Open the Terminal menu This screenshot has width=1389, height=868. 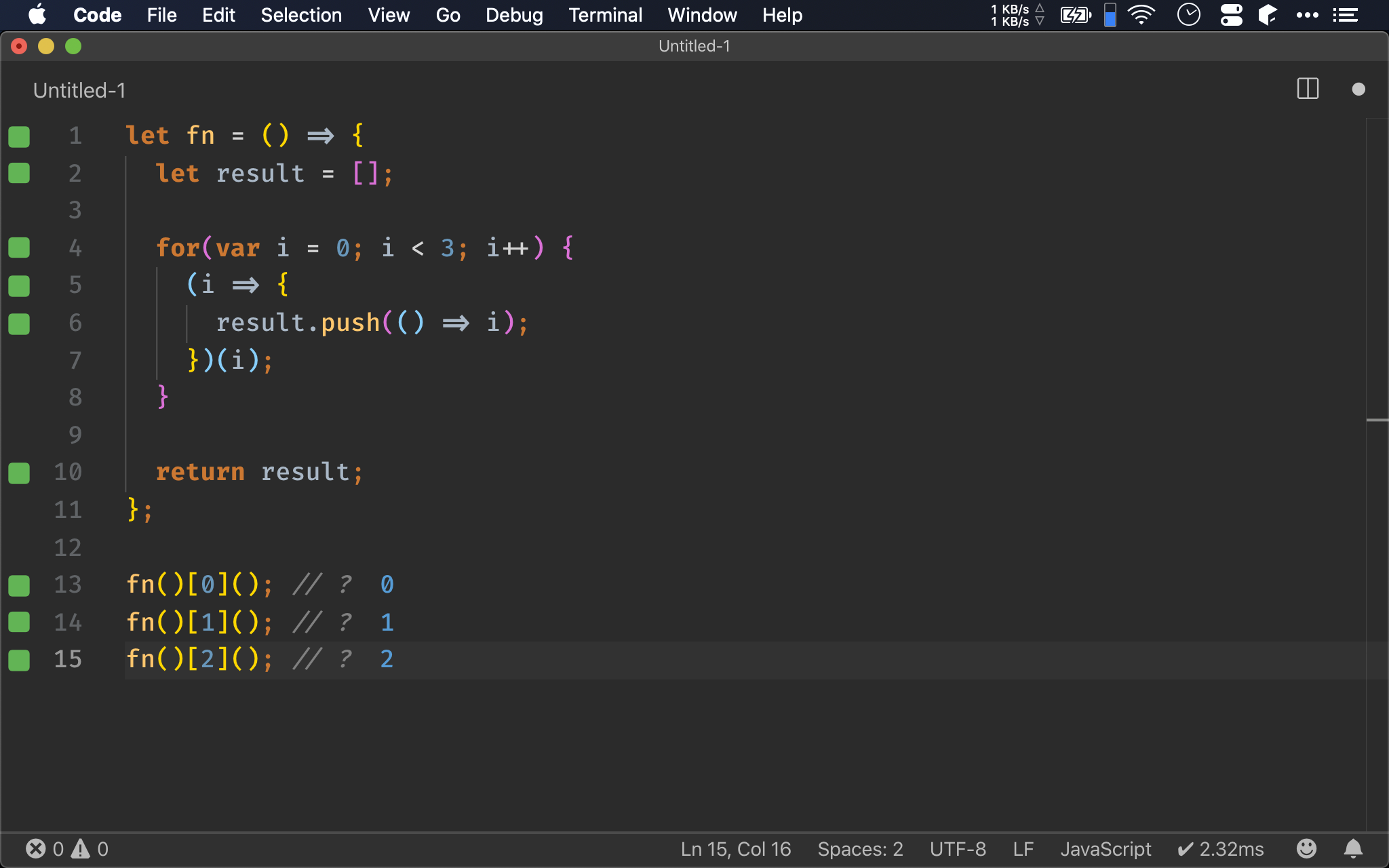click(x=605, y=15)
